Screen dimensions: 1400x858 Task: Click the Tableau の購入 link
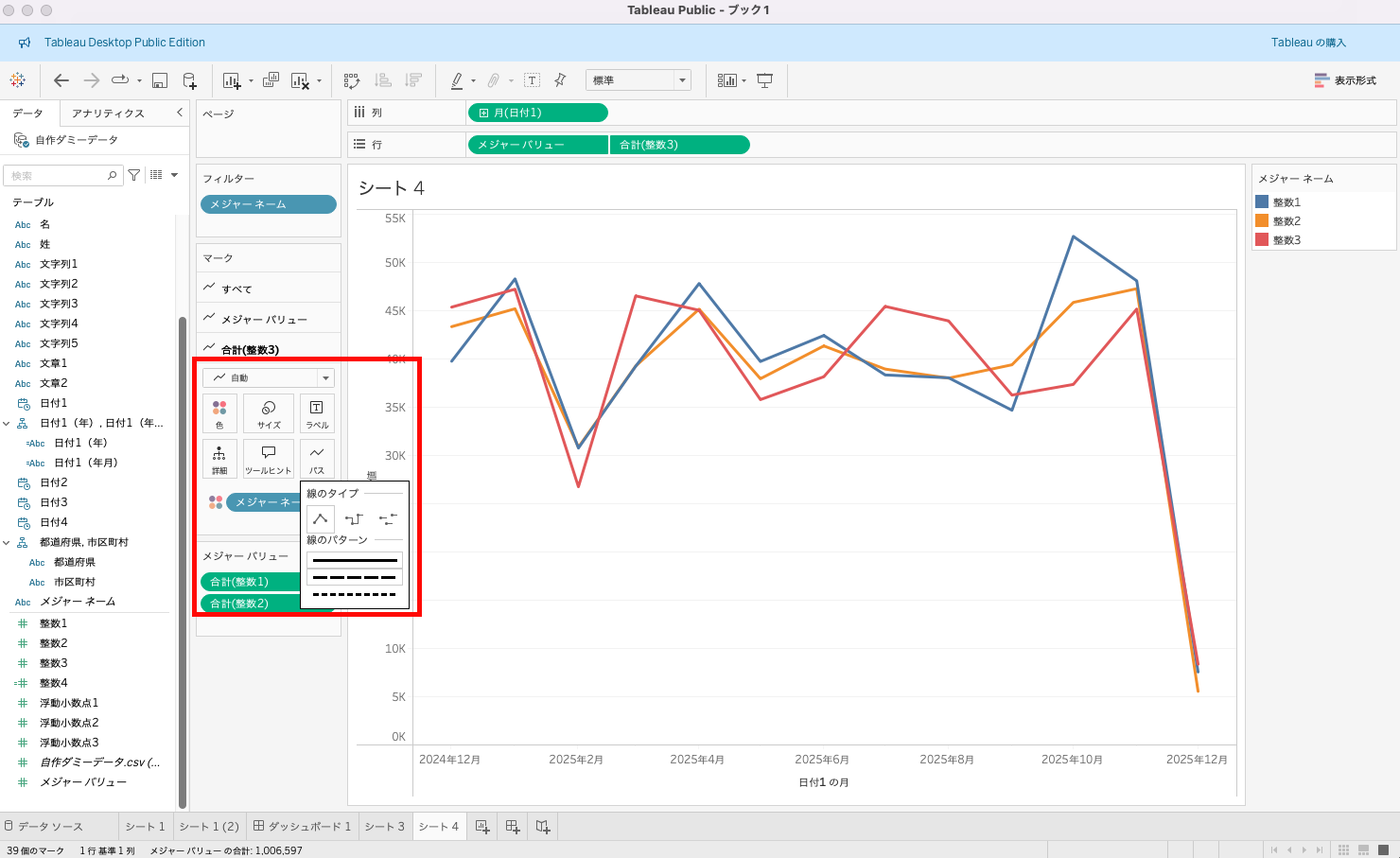pyautogui.click(x=1308, y=43)
